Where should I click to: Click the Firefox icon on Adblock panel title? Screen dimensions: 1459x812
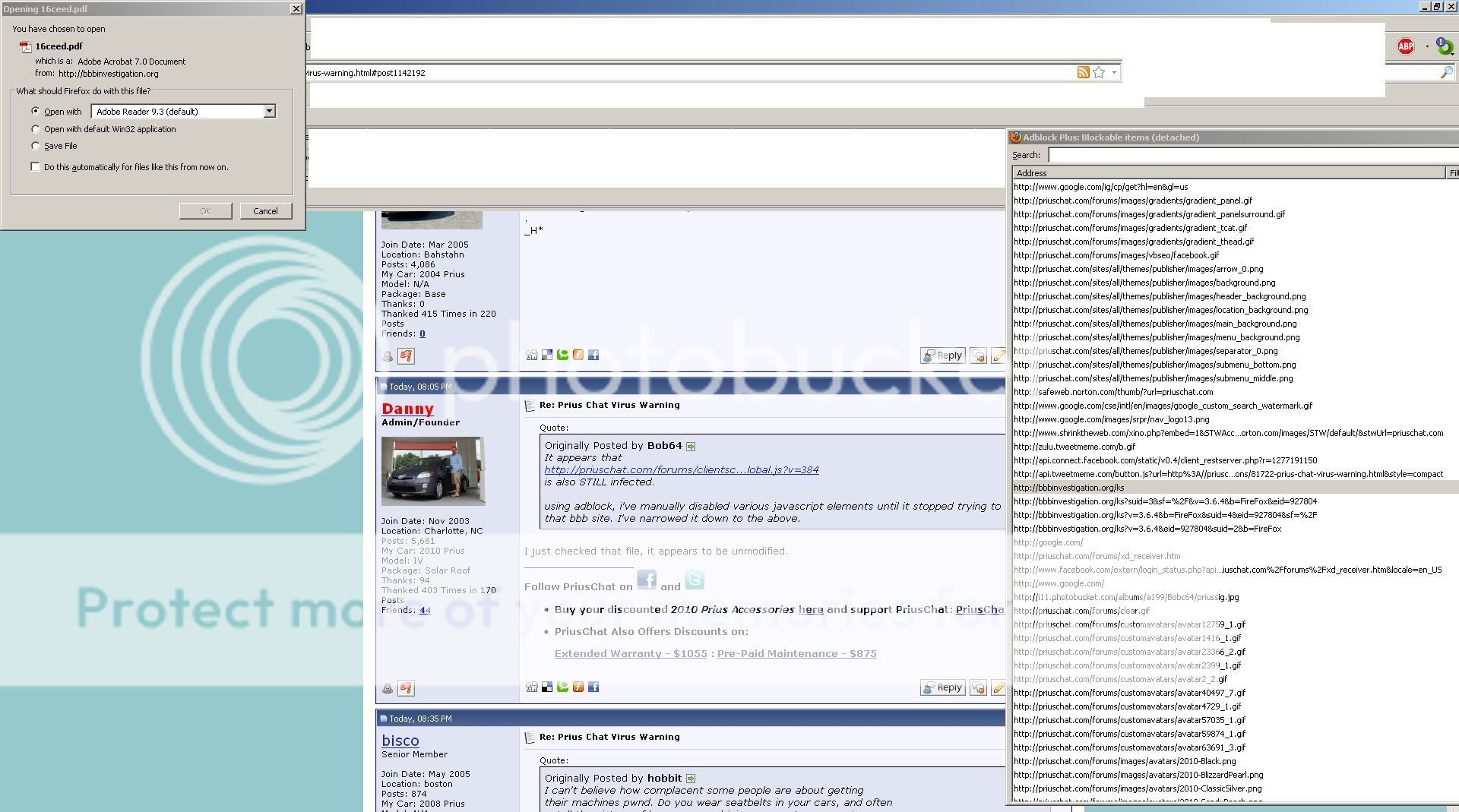point(1015,137)
